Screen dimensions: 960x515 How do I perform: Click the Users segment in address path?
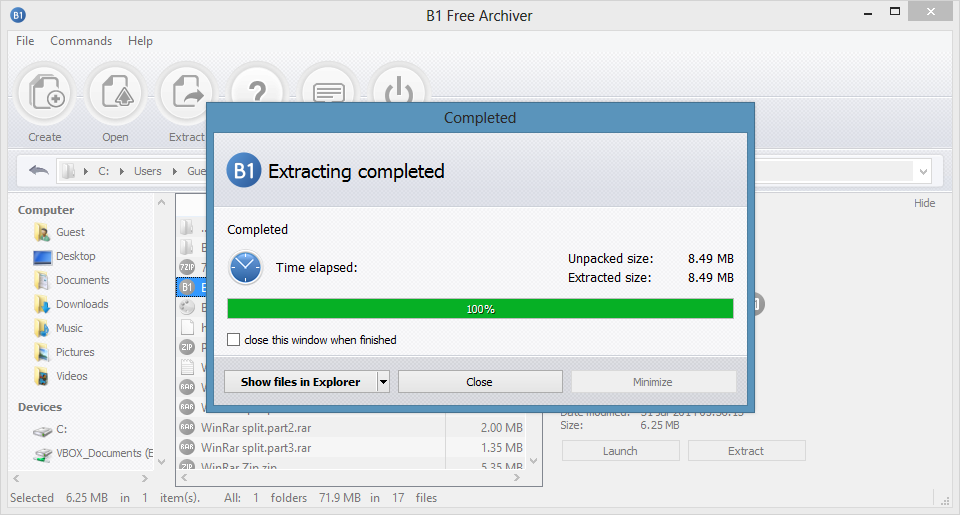[148, 171]
